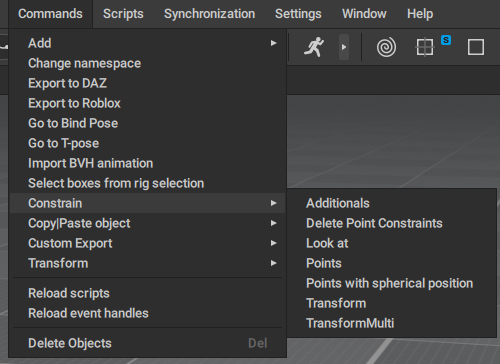Open the Settings menu
The image size is (500, 364).
[298, 14]
